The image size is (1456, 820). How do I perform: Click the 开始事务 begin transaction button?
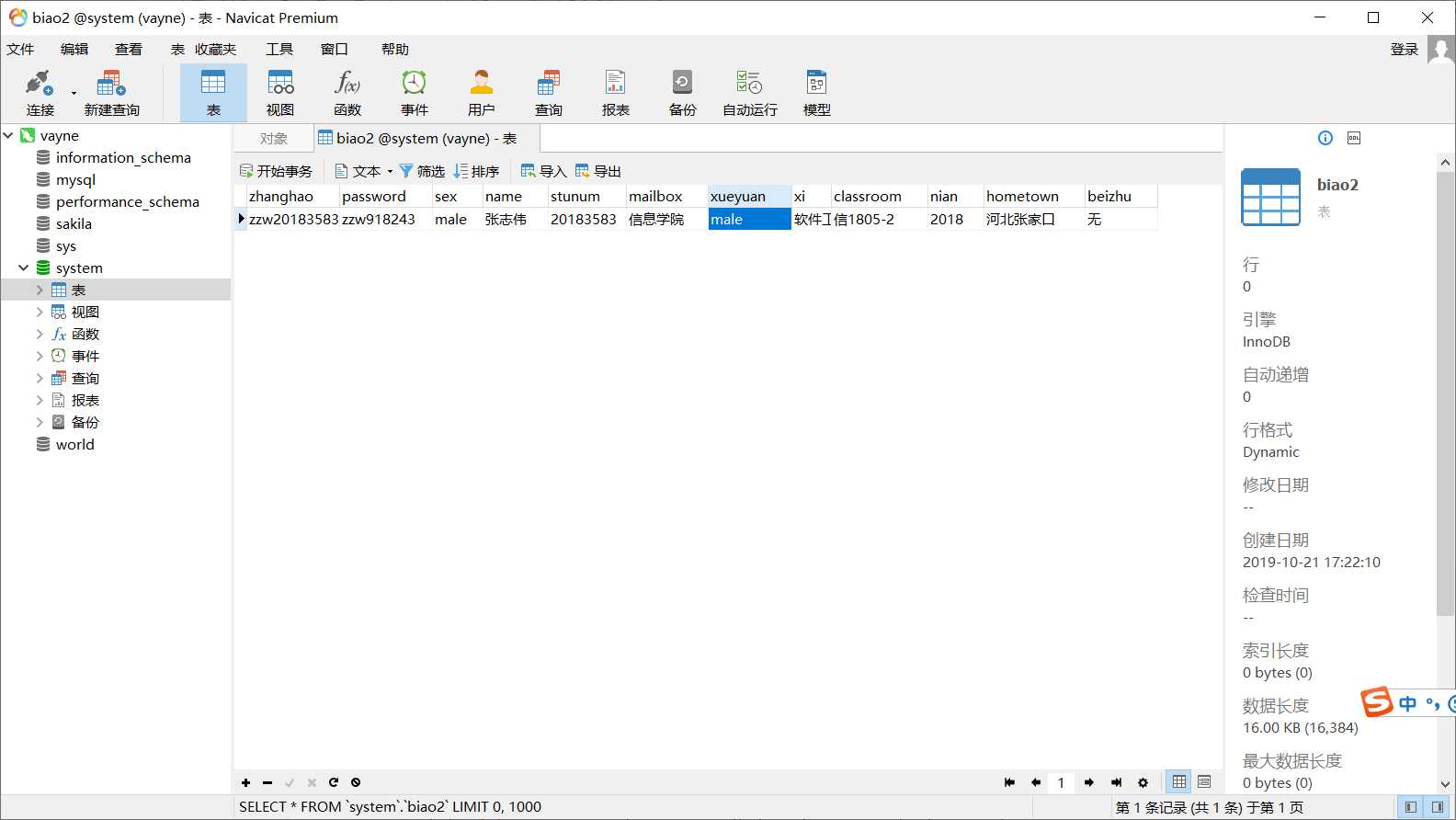(276, 171)
